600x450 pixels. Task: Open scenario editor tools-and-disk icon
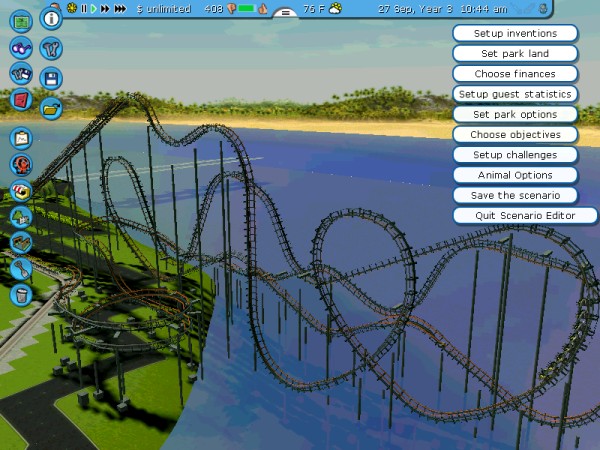pos(21,73)
